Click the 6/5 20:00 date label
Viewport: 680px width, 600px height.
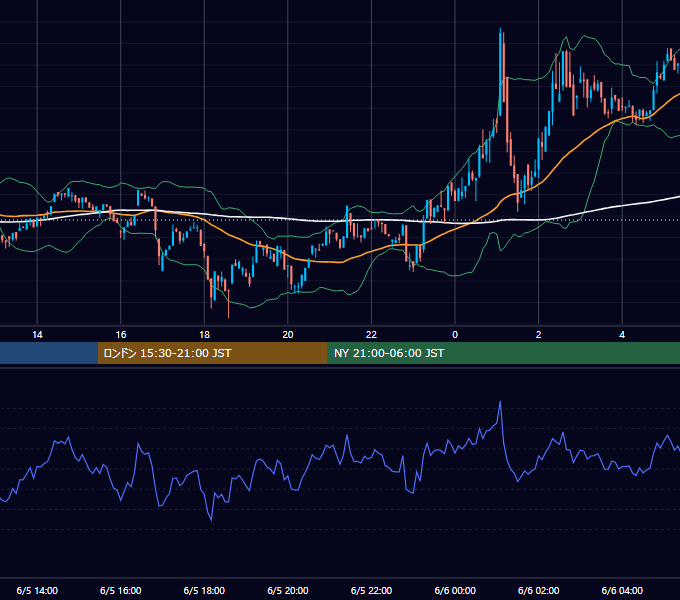tap(288, 590)
